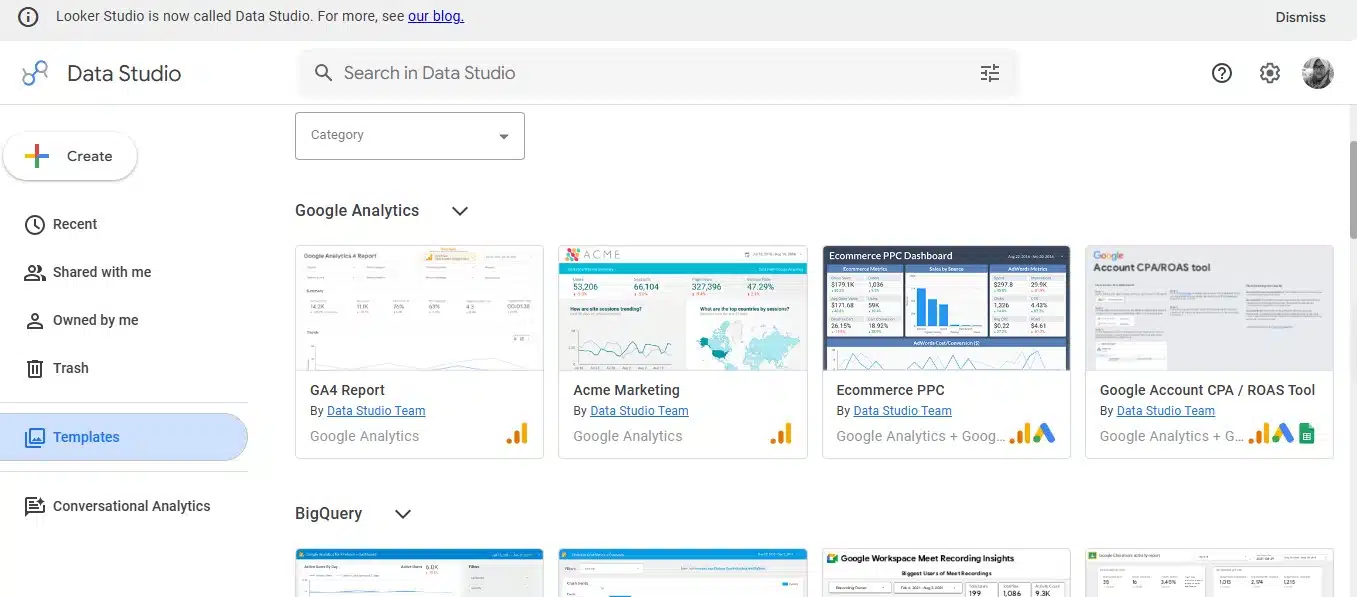Click the colored plus icon in Create

pyautogui.click(x=37, y=156)
